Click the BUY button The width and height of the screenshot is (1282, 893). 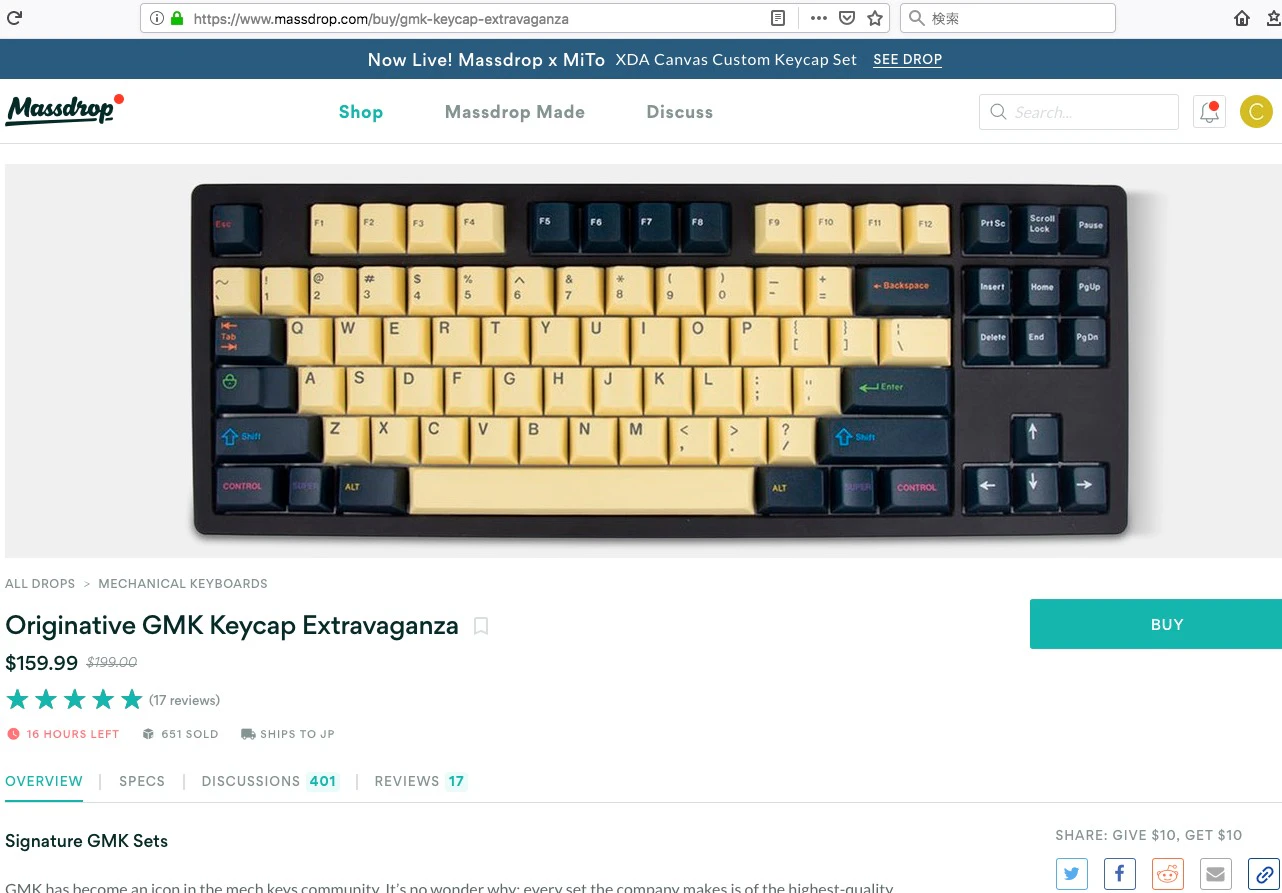coord(1156,624)
